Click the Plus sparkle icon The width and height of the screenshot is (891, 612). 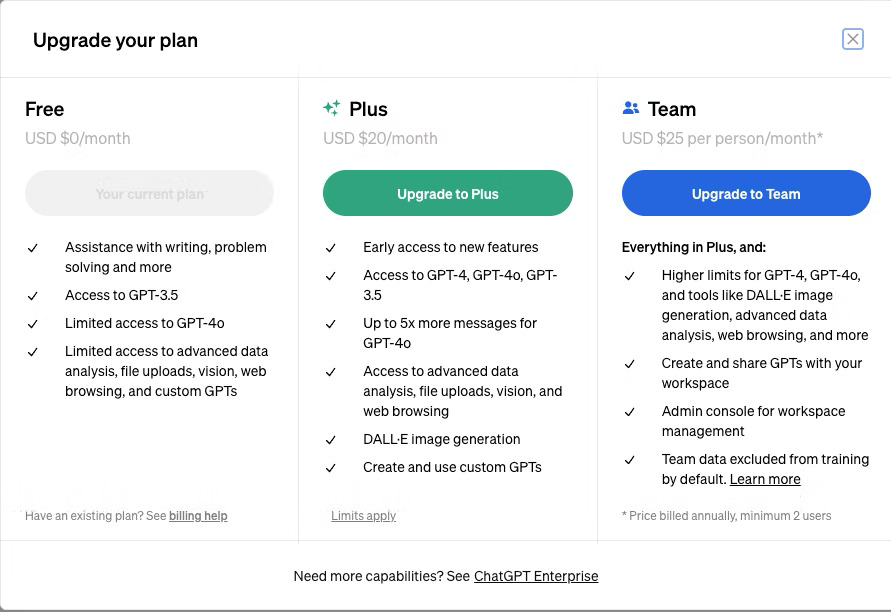click(x=332, y=108)
